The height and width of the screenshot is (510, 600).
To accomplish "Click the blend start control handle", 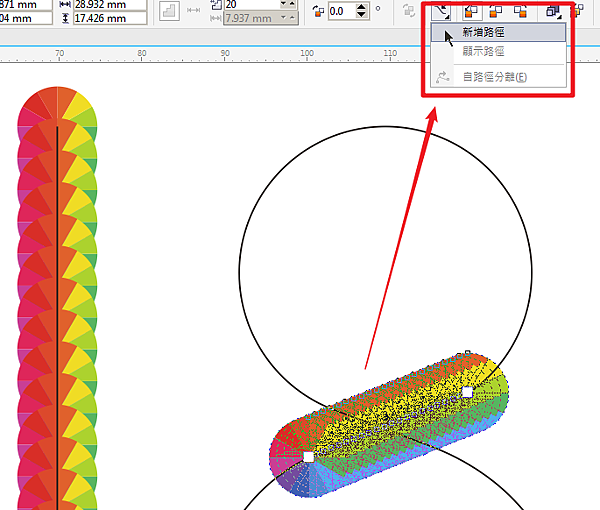I will [308, 457].
